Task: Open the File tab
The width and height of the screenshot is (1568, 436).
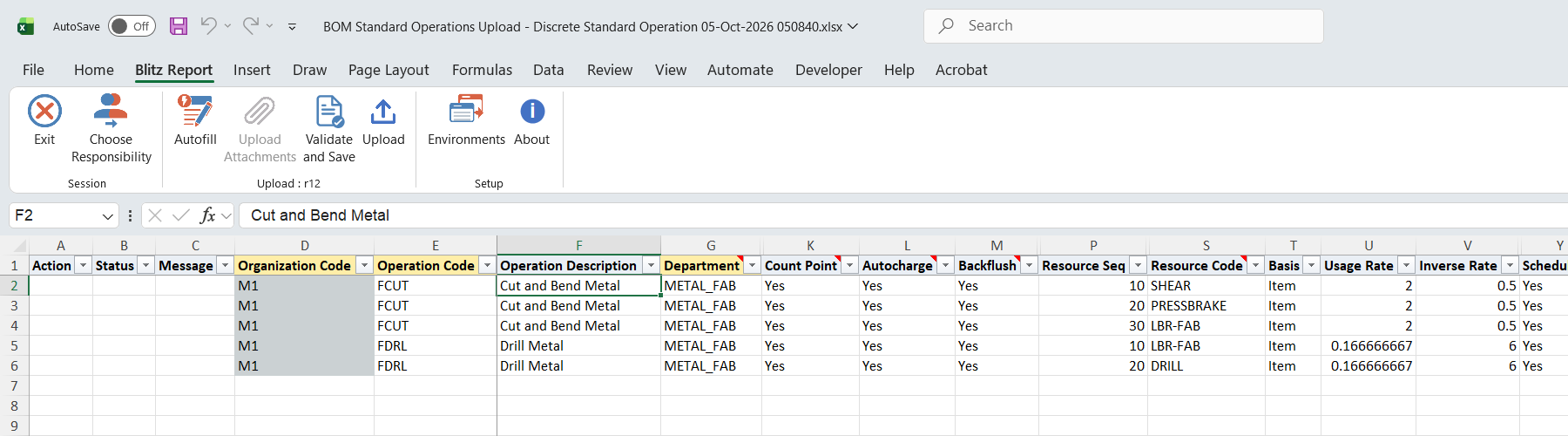Action: click(x=33, y=70)
